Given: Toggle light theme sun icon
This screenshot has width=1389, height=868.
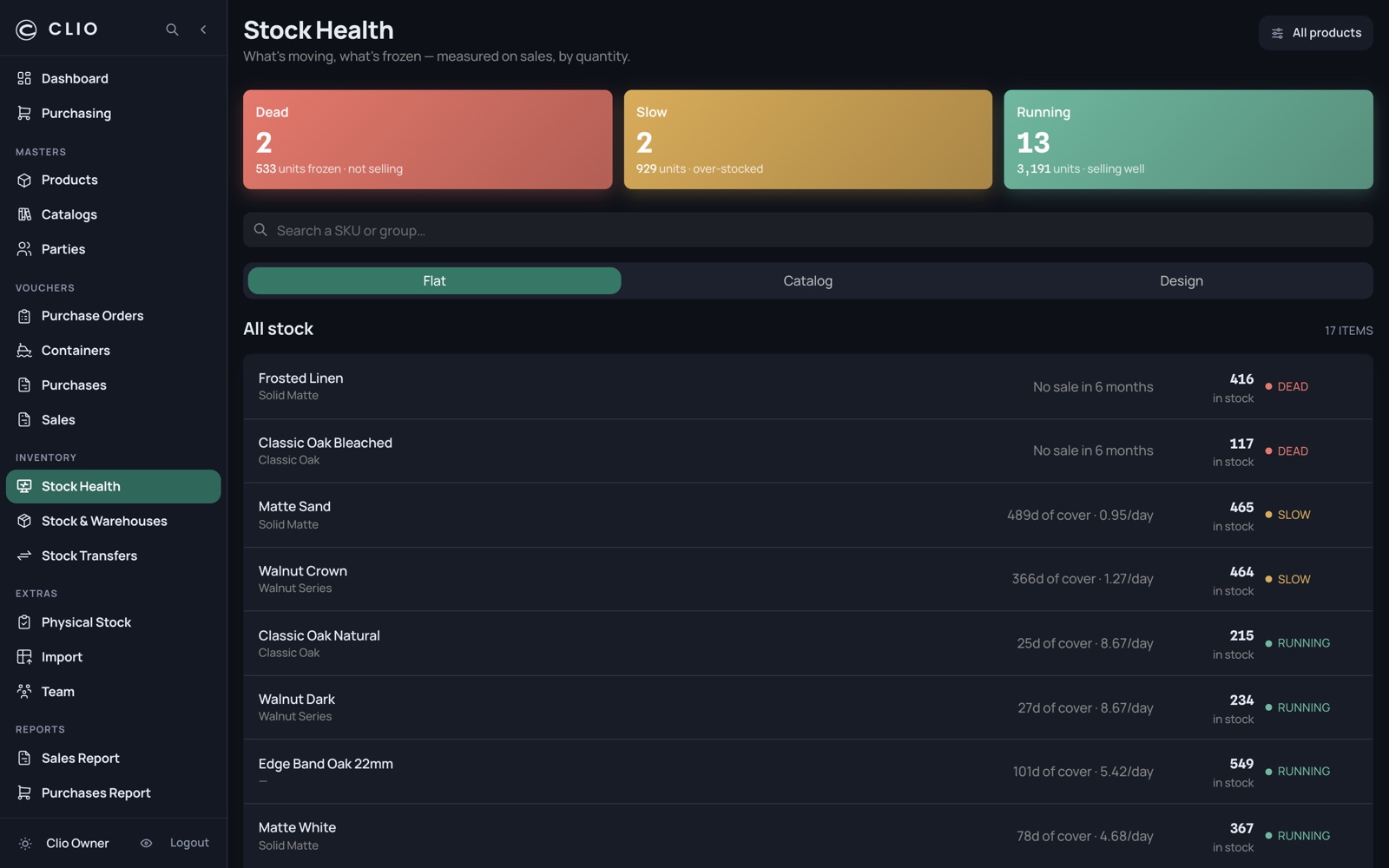Looking at the screenshot, I should tap(25, 844).
